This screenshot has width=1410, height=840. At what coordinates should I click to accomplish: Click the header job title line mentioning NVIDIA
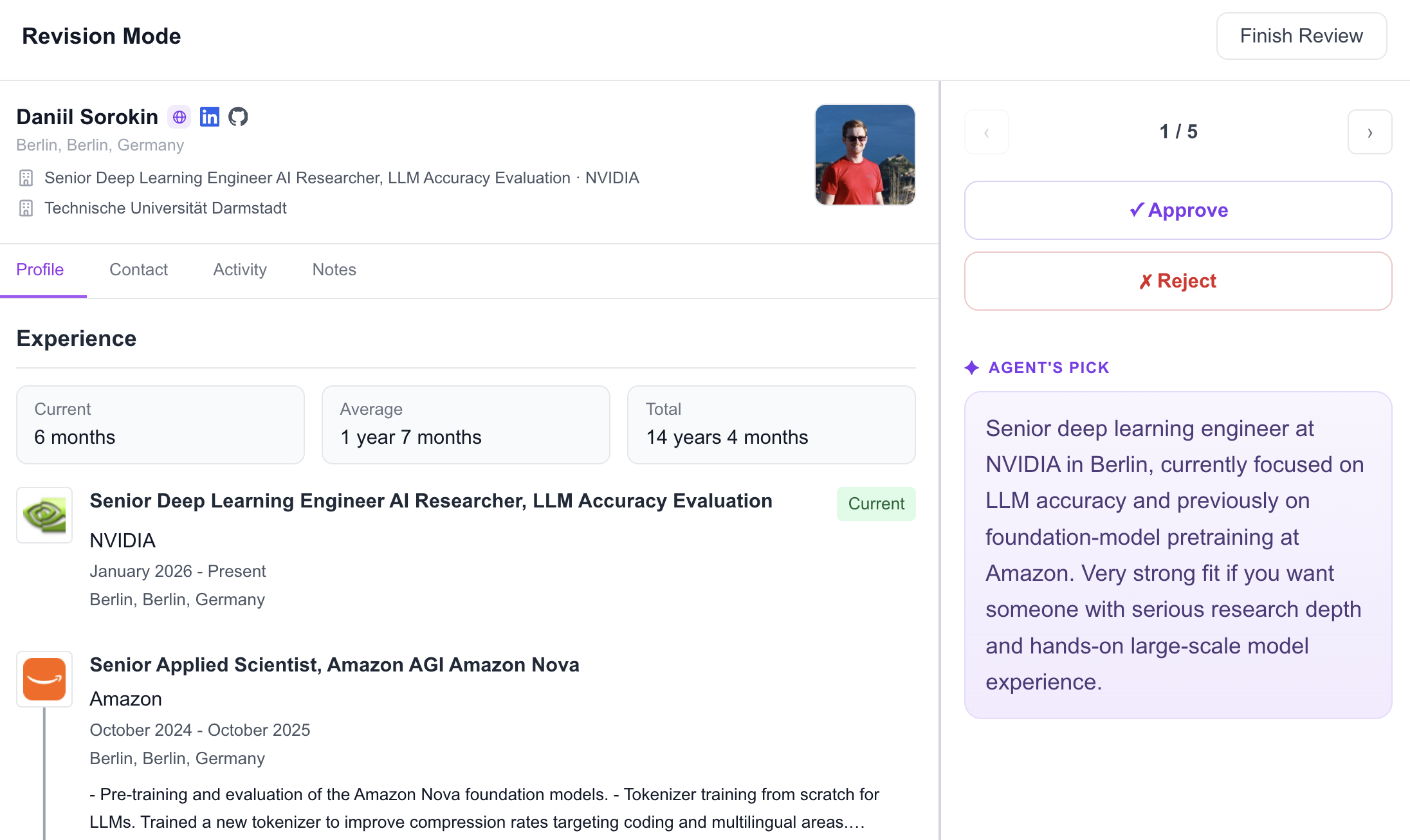(342, 178)
